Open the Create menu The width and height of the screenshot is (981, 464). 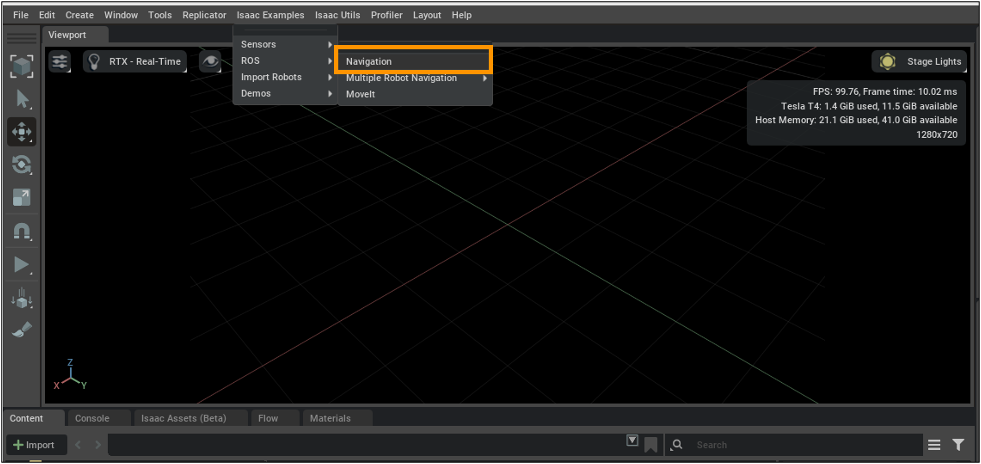coord(79,15)
